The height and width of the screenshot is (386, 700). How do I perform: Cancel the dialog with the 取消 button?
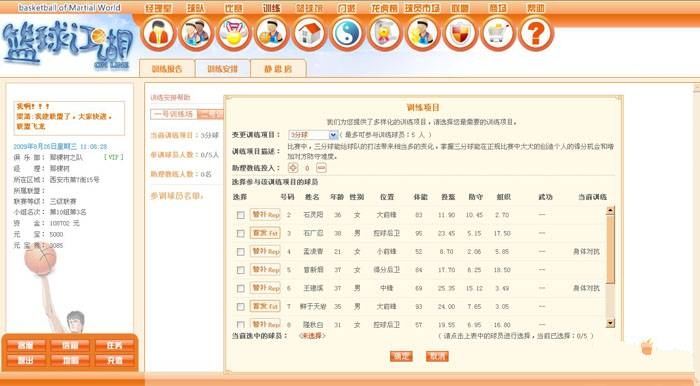[x=437, y=356]
